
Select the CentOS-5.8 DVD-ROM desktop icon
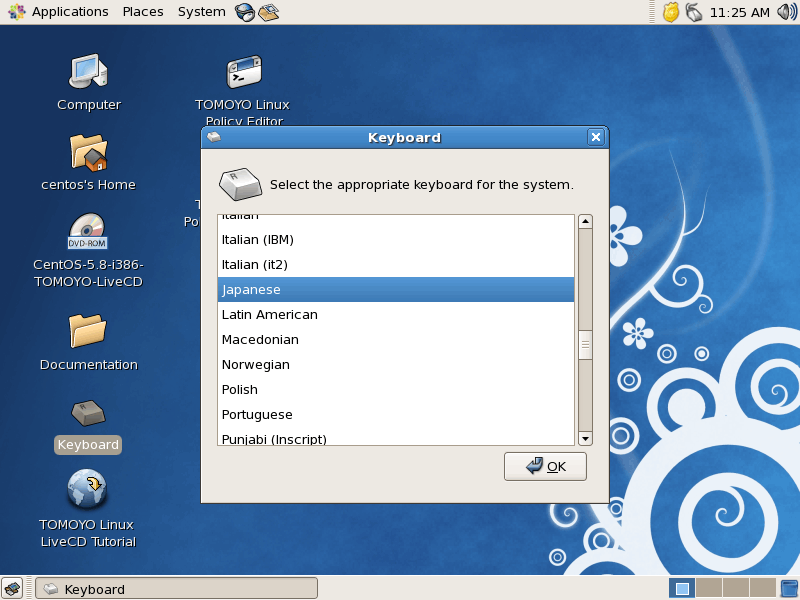point(87,232)
